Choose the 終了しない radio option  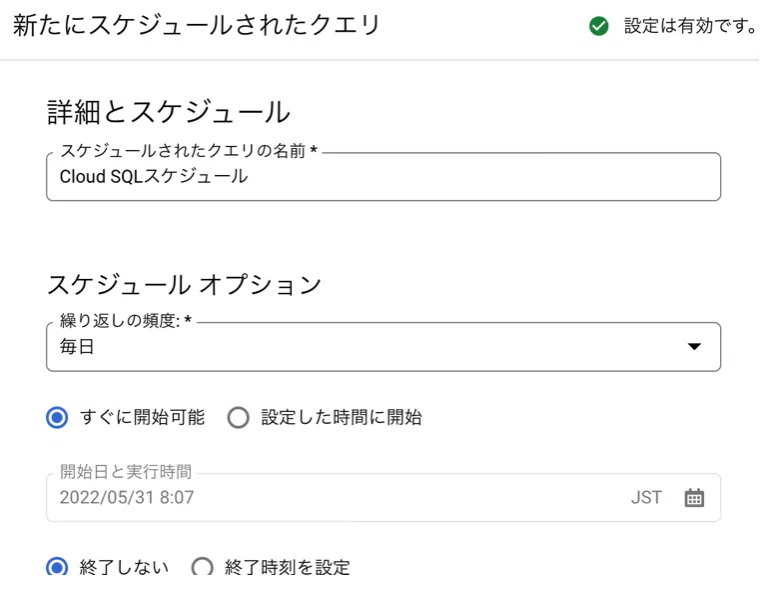[57, 567]
